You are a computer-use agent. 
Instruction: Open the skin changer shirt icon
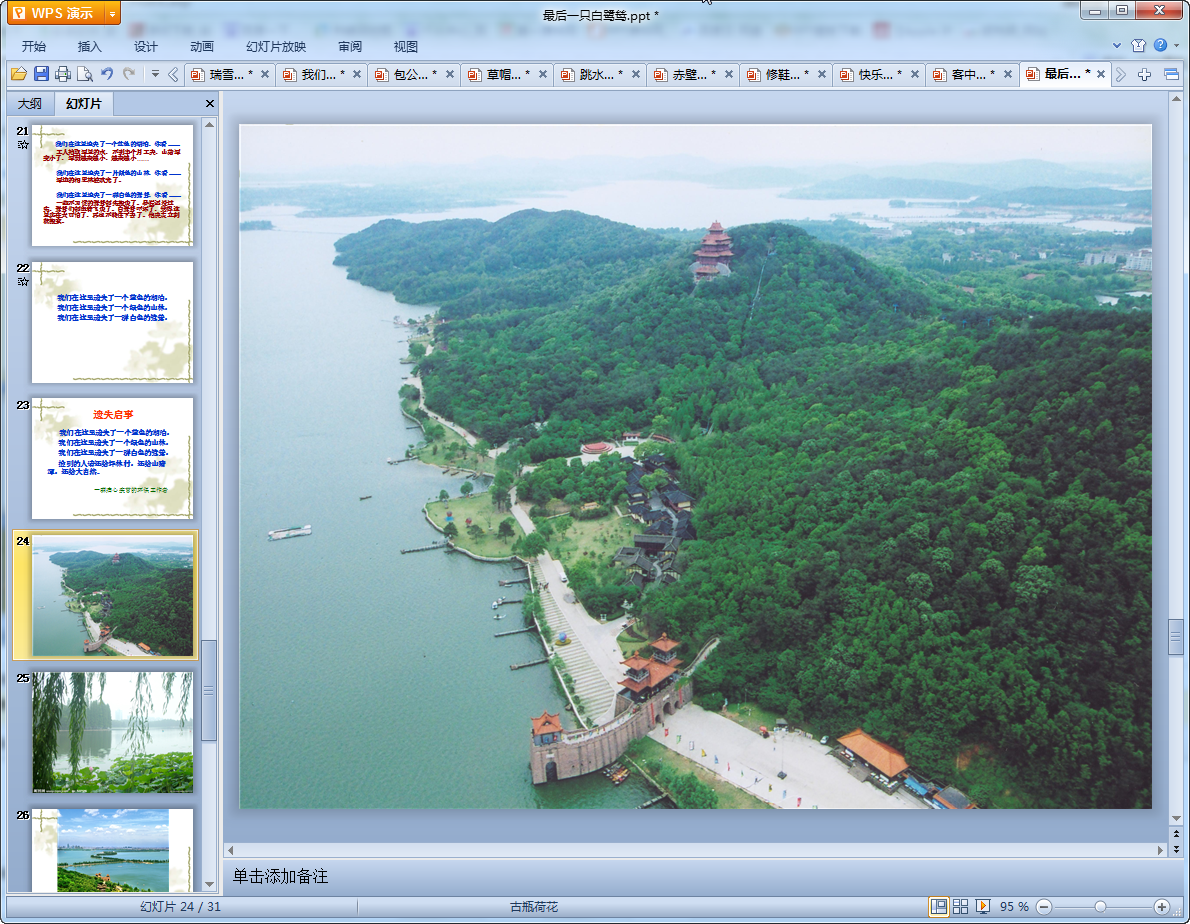[1138, 46]
